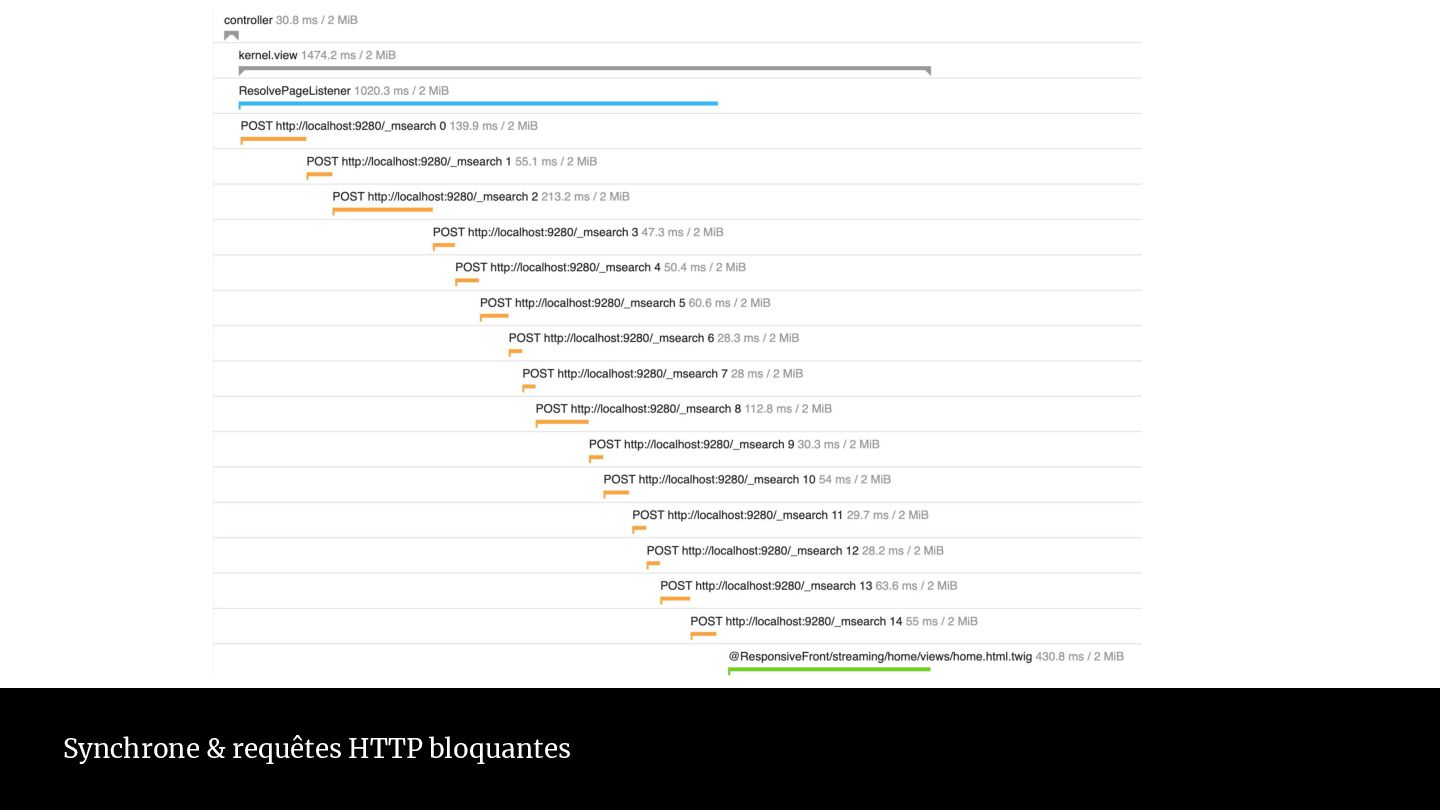Image resolution: width=1440 pixels, height=810 pixels.
Task: Select the orange _msearch 8 request bar
Action: pyautogui.click(x=561, y=422)
